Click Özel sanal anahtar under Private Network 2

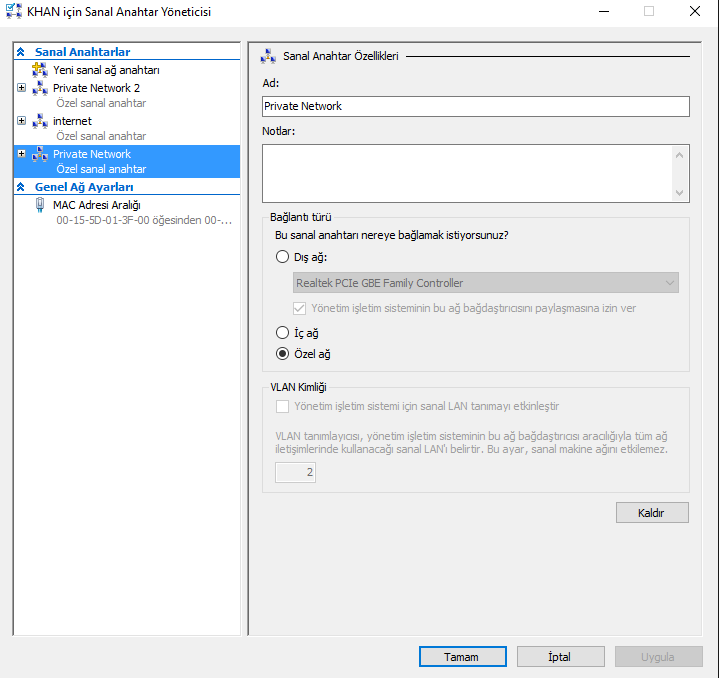[101, 103]
